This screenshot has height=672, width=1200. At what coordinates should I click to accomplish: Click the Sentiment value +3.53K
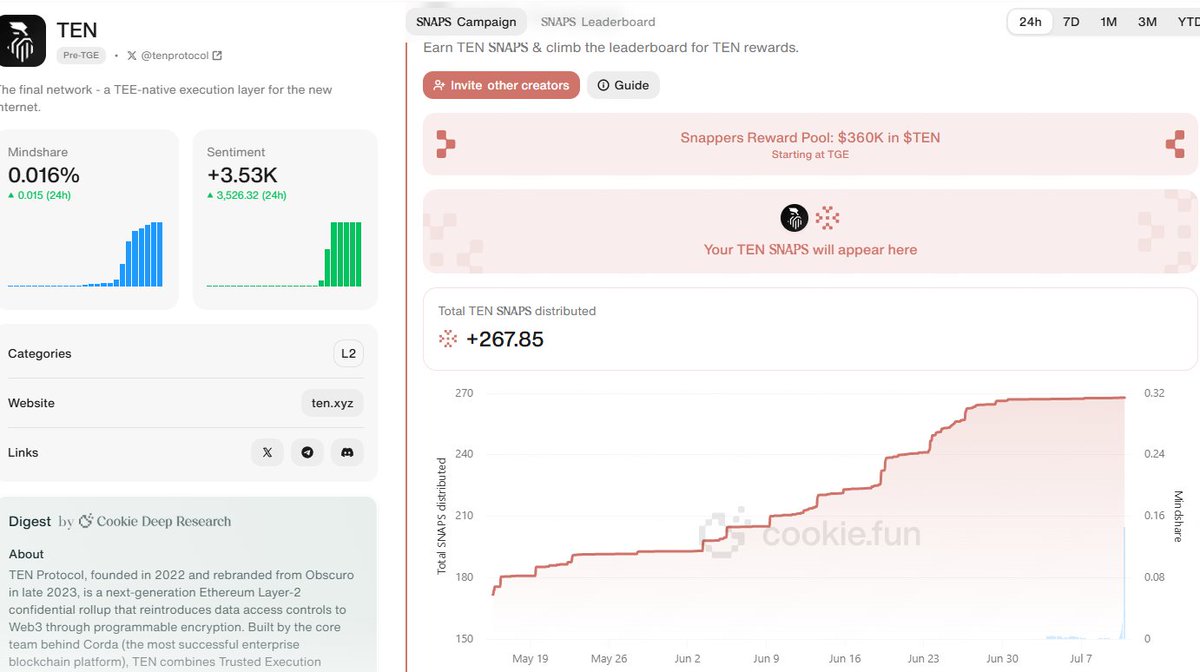(x=242, y=176)
